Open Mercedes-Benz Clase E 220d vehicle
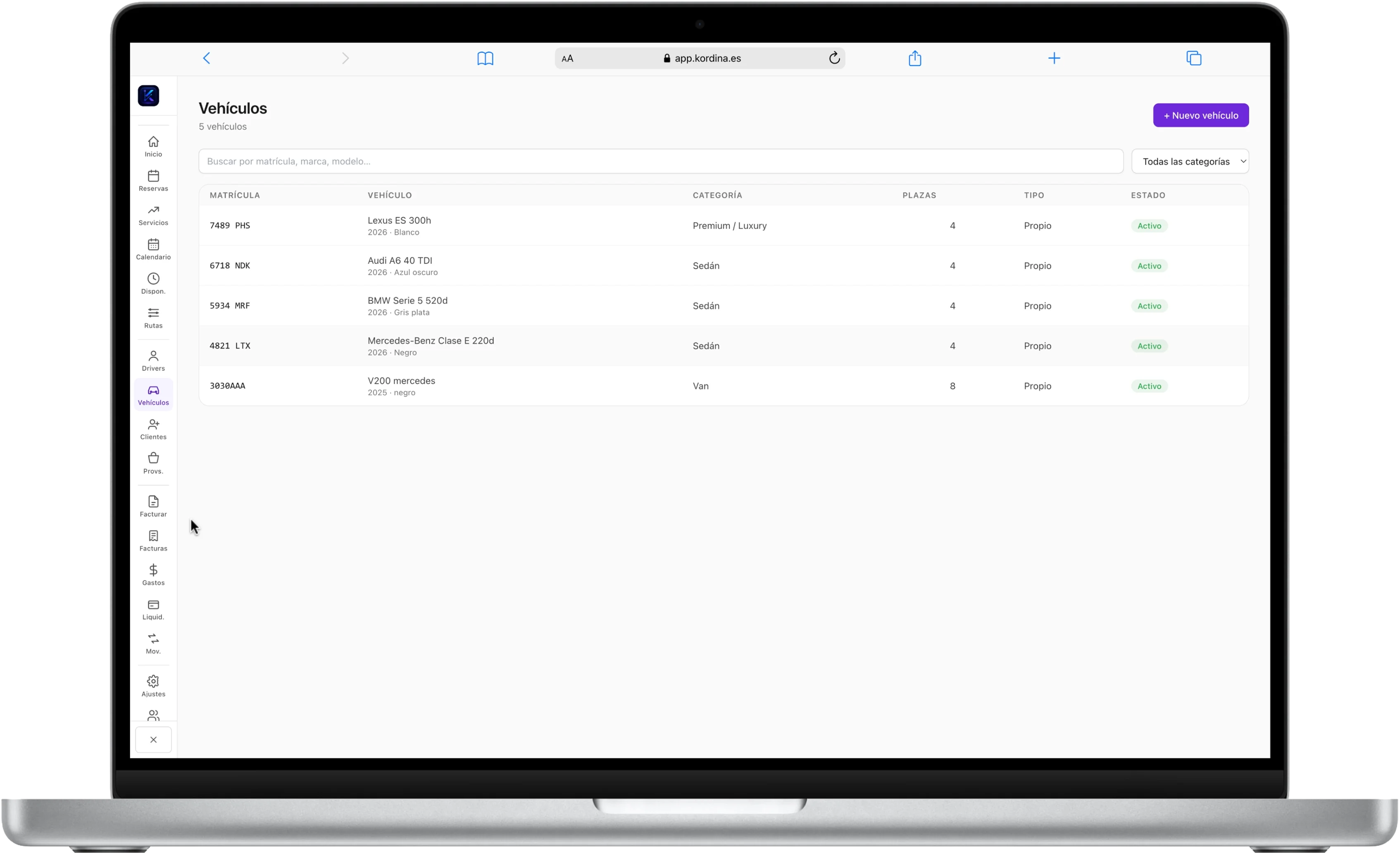Image resolution: width=1400 pixels, height=855 pixels. point(431,340)
